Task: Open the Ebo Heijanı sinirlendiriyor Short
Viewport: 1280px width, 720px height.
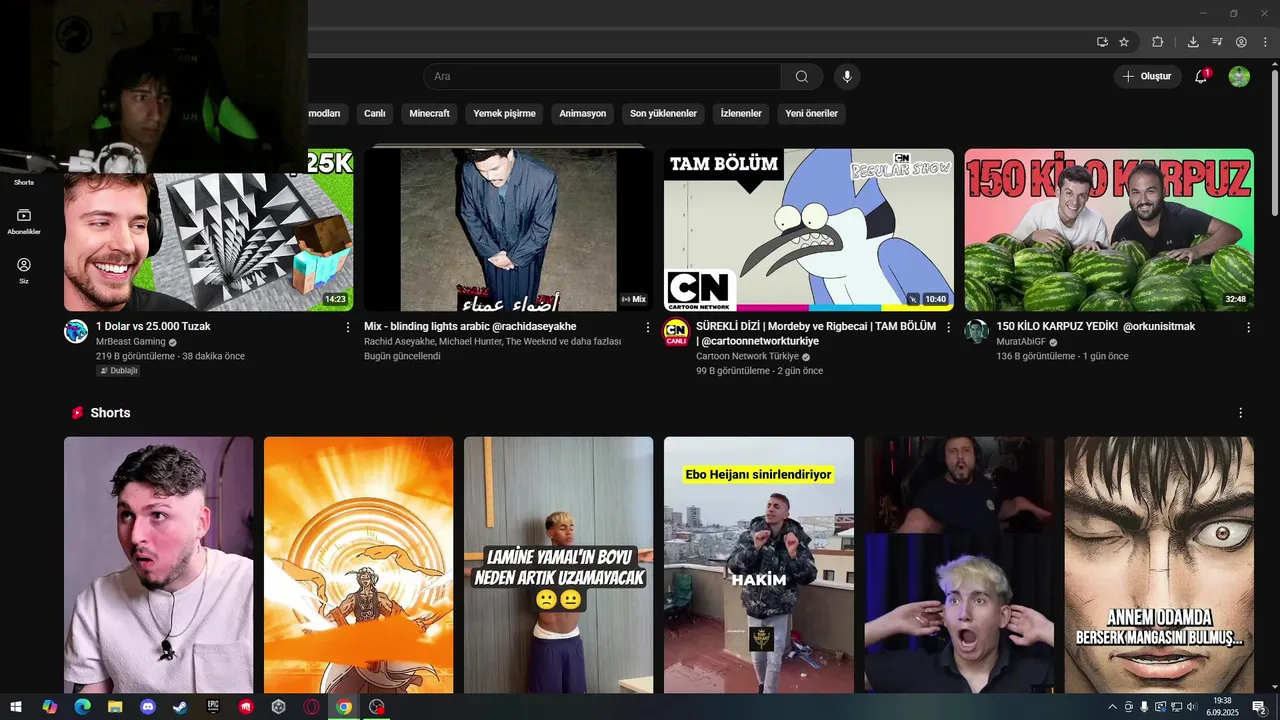Action: 759,565
